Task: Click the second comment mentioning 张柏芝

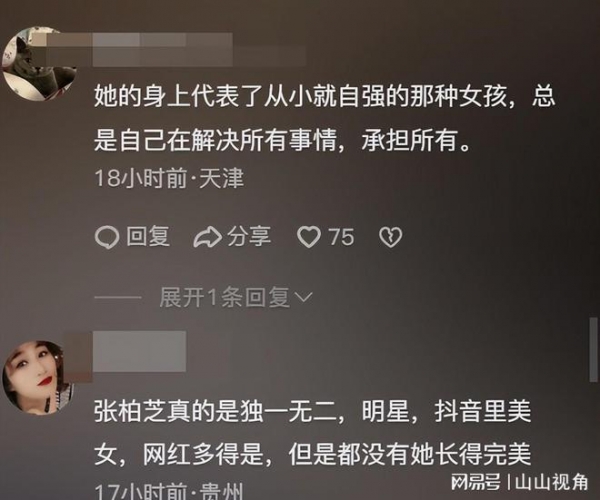Action: point(313,433)
